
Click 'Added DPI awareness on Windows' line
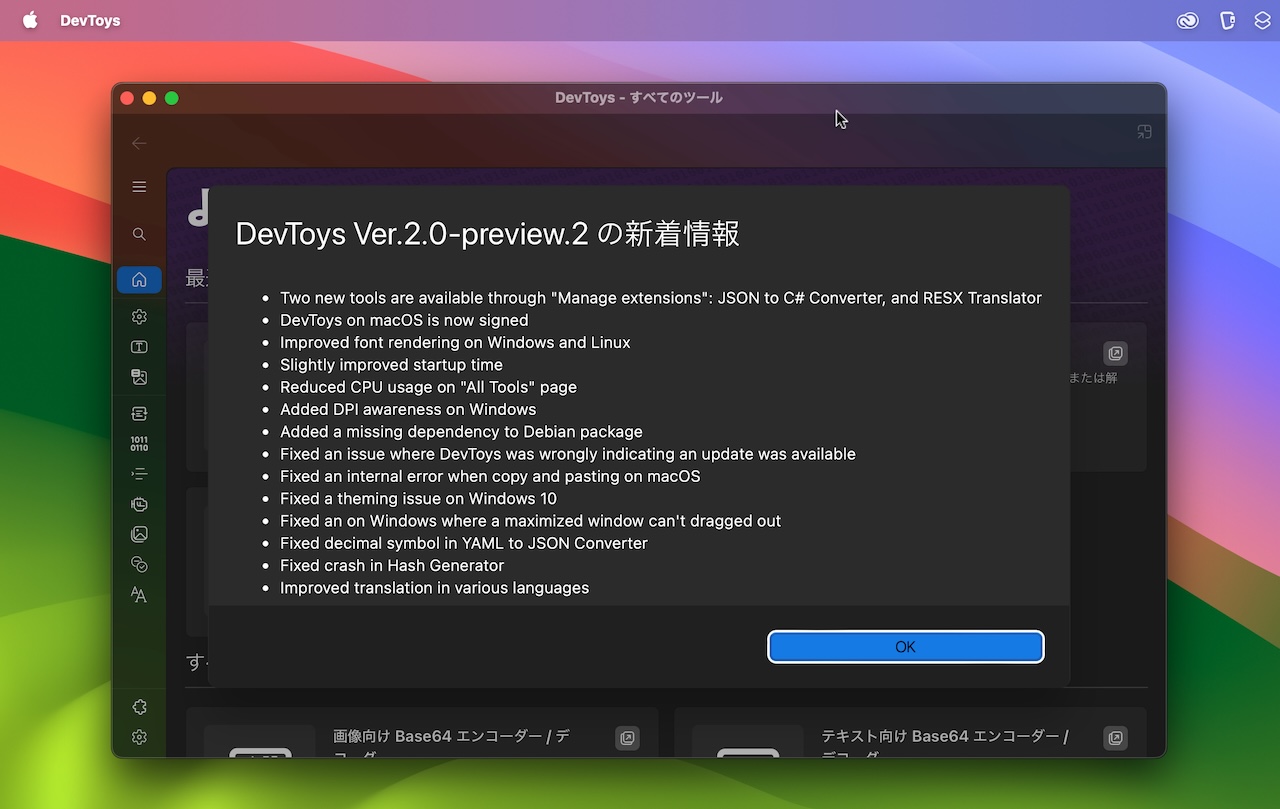[x=408, y=409]
